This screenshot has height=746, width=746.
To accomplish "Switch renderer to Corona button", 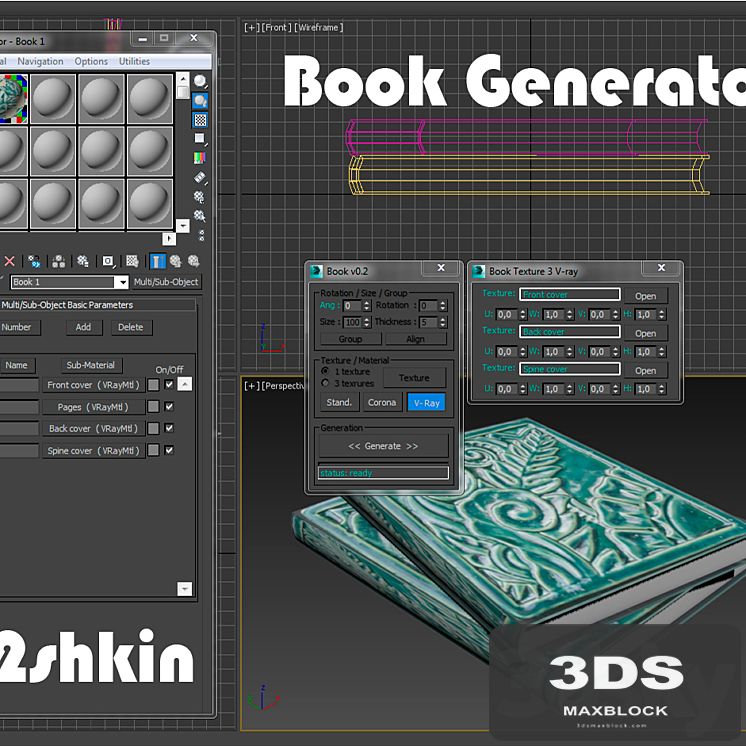I will point(382,402).
